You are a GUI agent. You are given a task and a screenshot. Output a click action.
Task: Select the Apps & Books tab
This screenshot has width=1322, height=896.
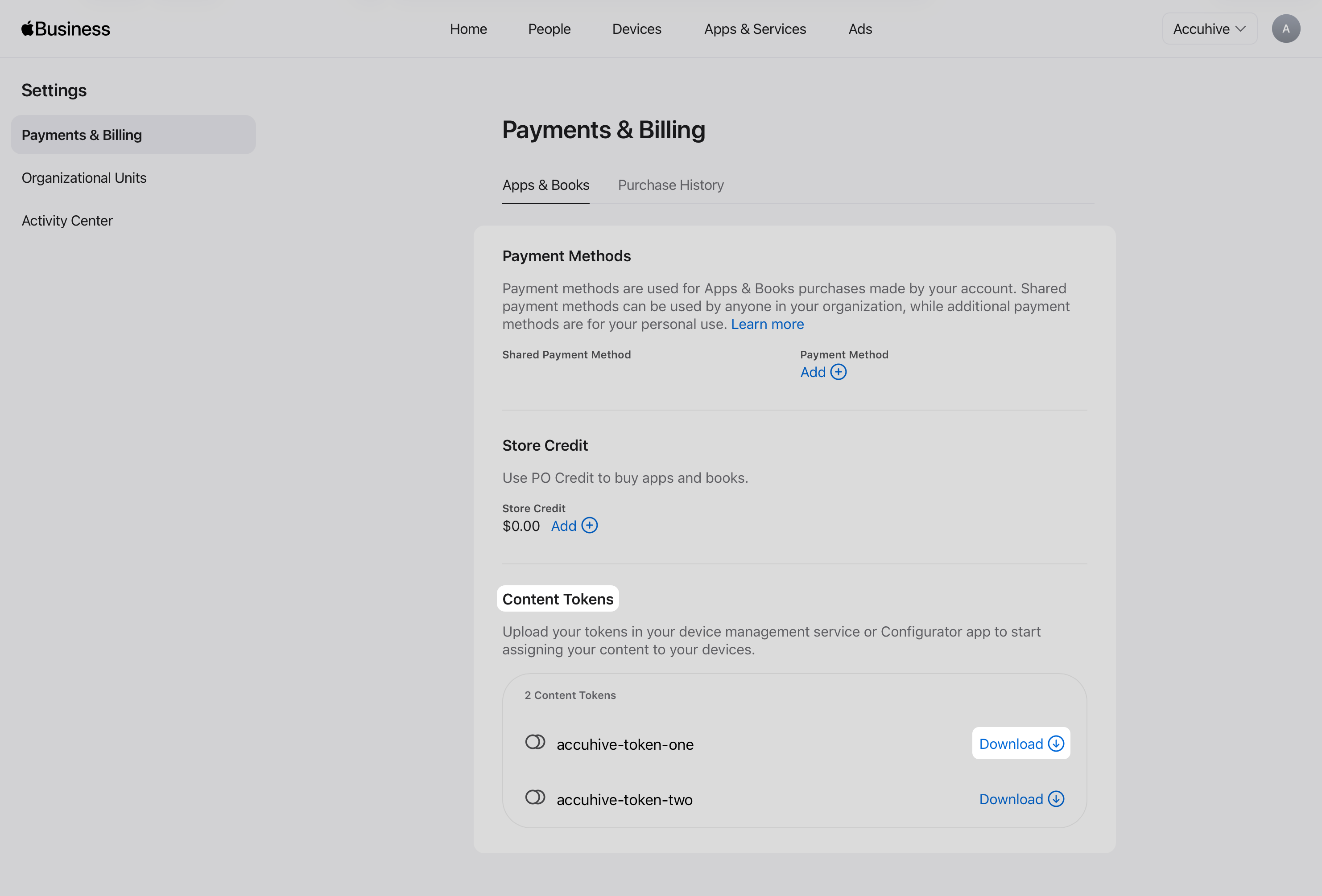pos(545,185)
